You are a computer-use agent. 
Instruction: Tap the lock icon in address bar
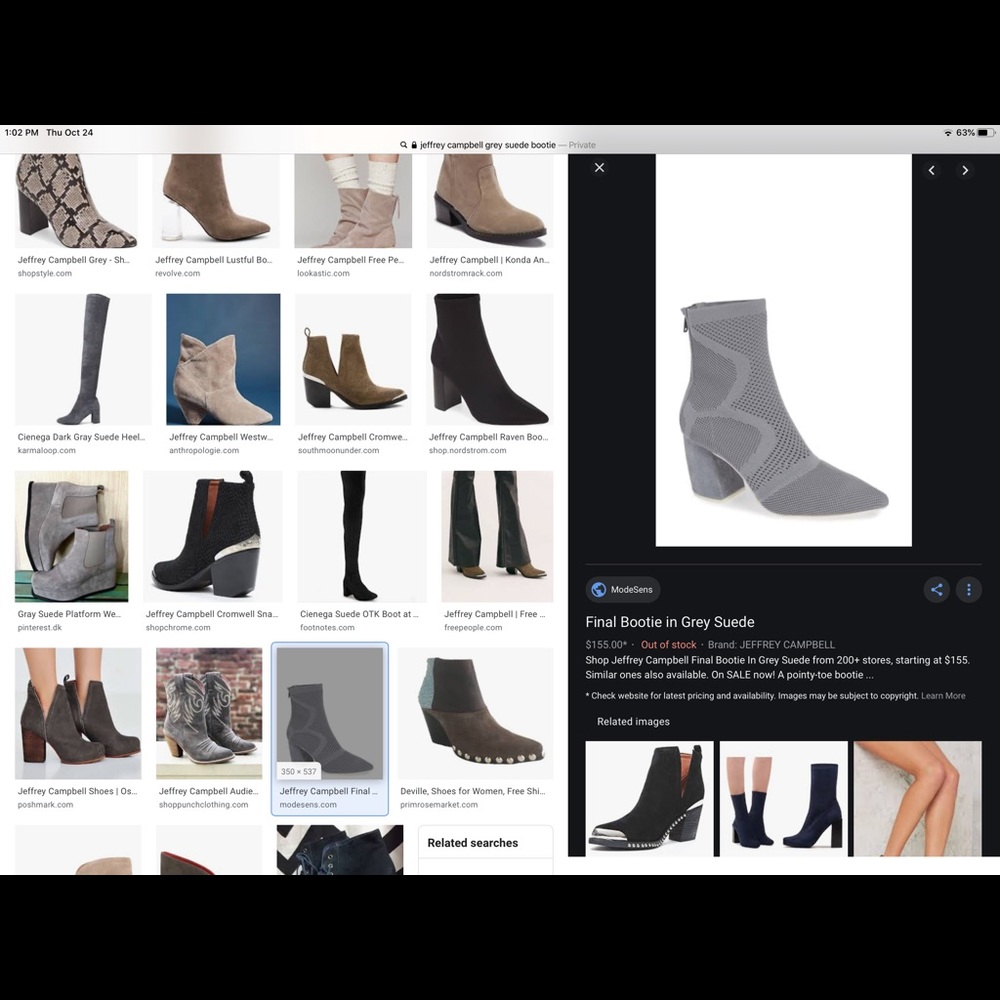(x=414, y=145)
